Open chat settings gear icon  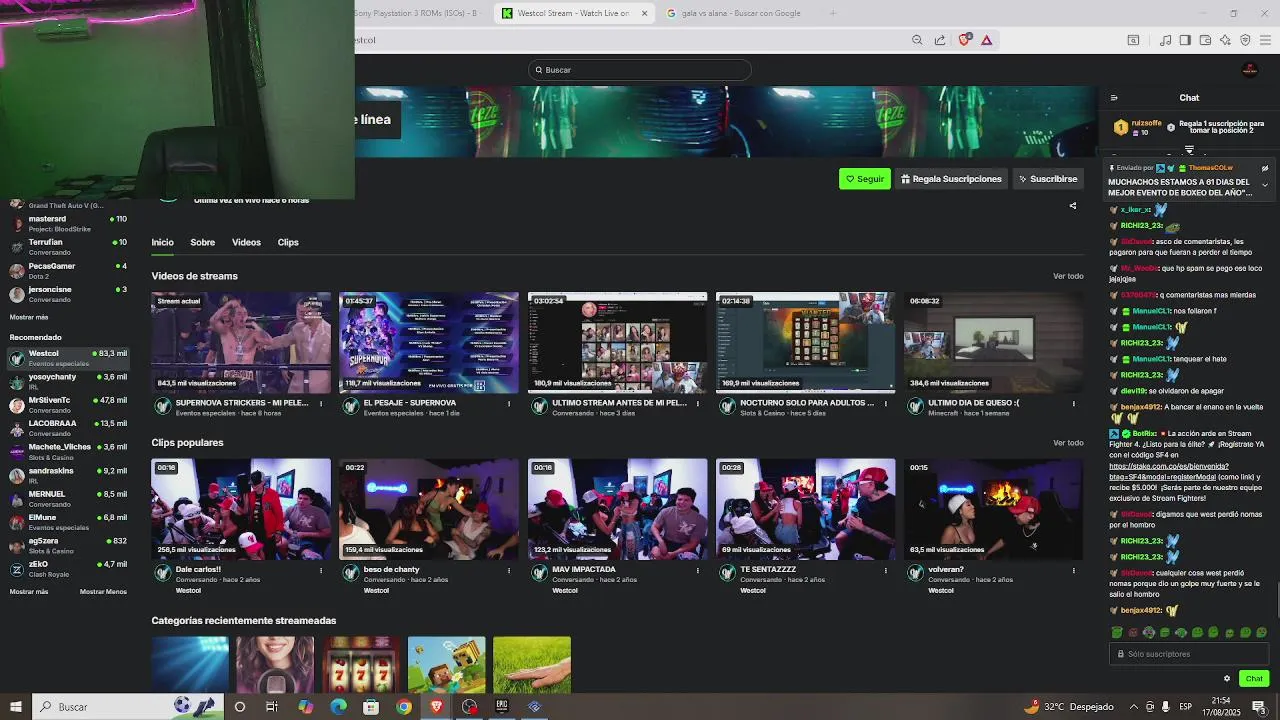pyautogui.click(x=1227, y=678)
